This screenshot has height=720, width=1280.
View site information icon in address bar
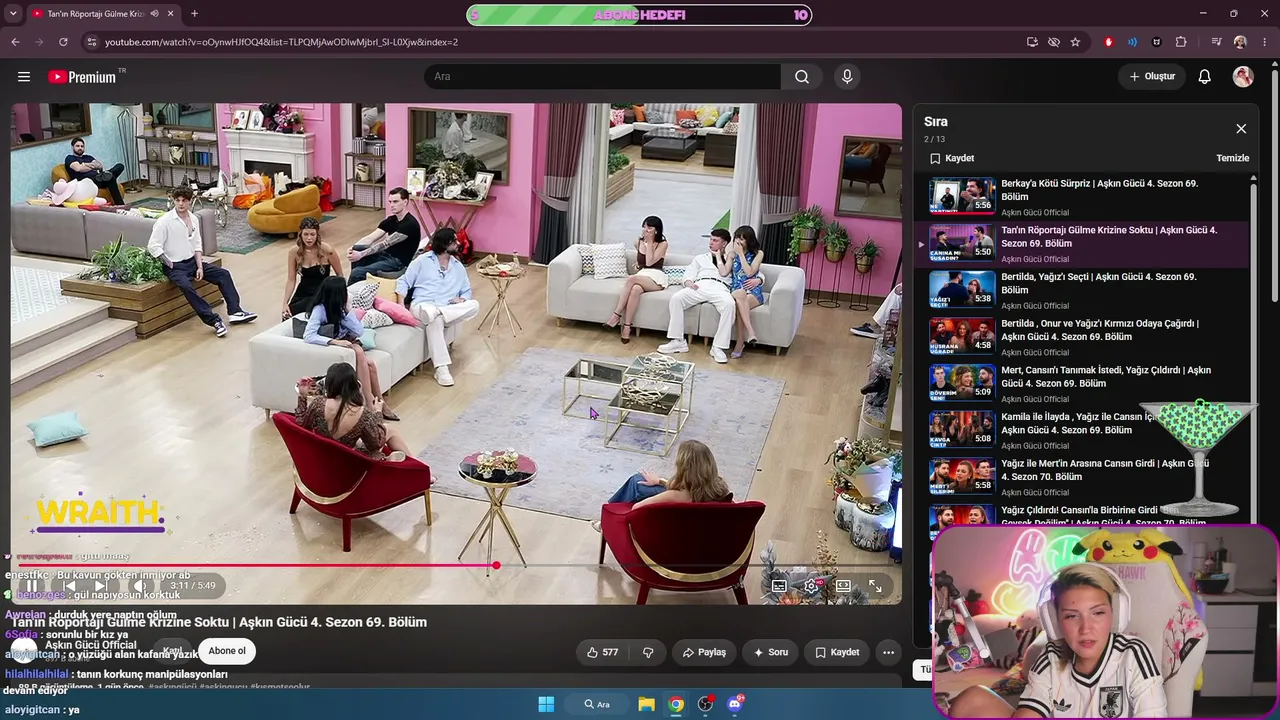click(x=91, y=42)
